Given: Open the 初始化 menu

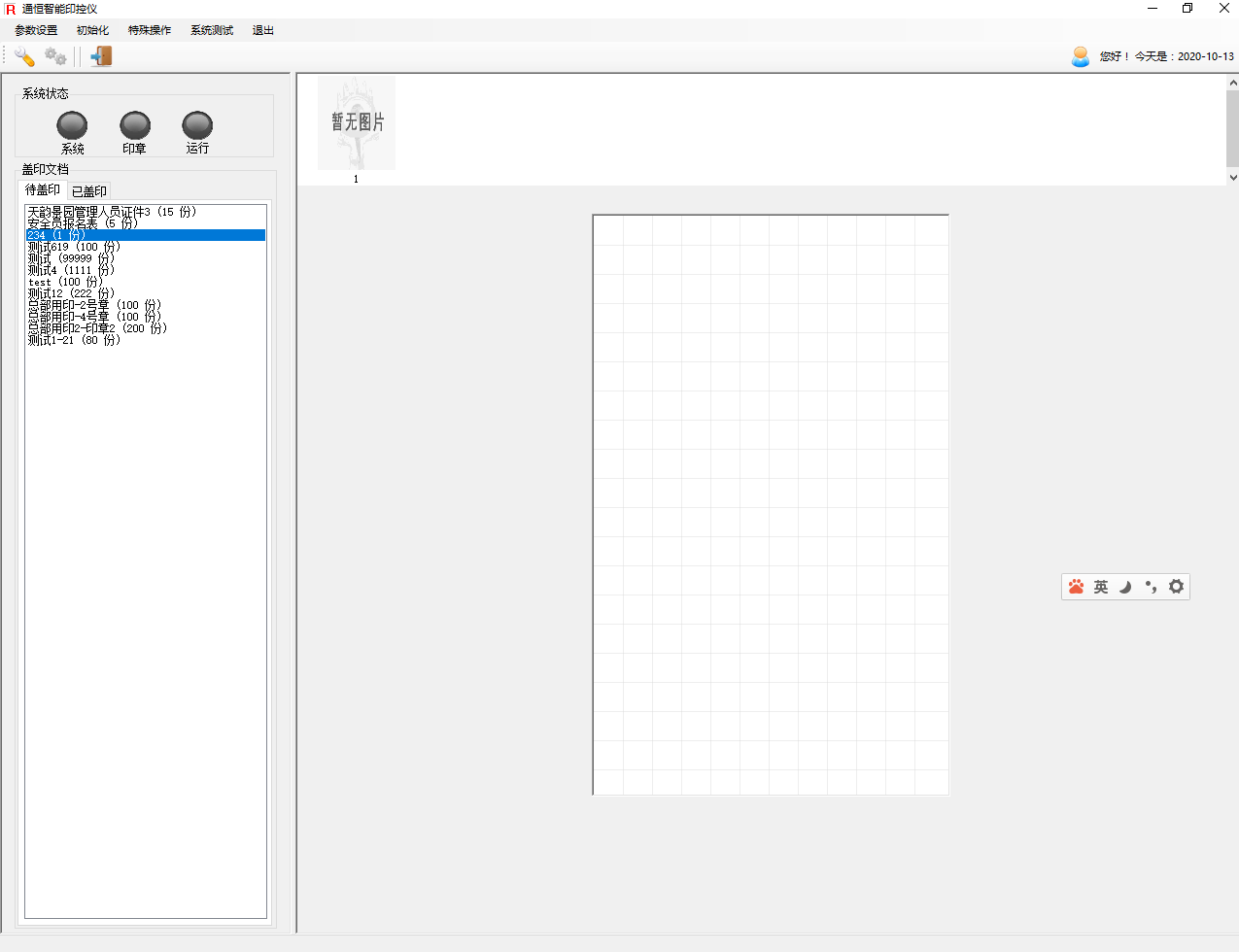Looking at the screenshot, I should (92, 30).
